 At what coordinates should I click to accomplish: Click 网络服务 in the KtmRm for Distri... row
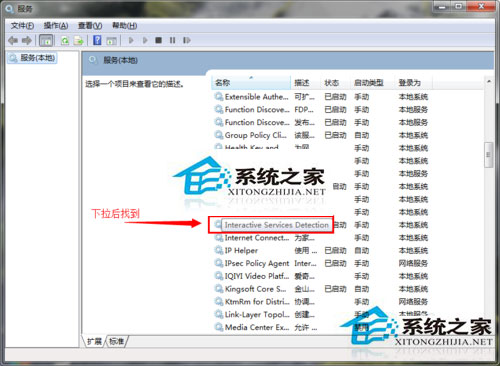pos(413,302)
